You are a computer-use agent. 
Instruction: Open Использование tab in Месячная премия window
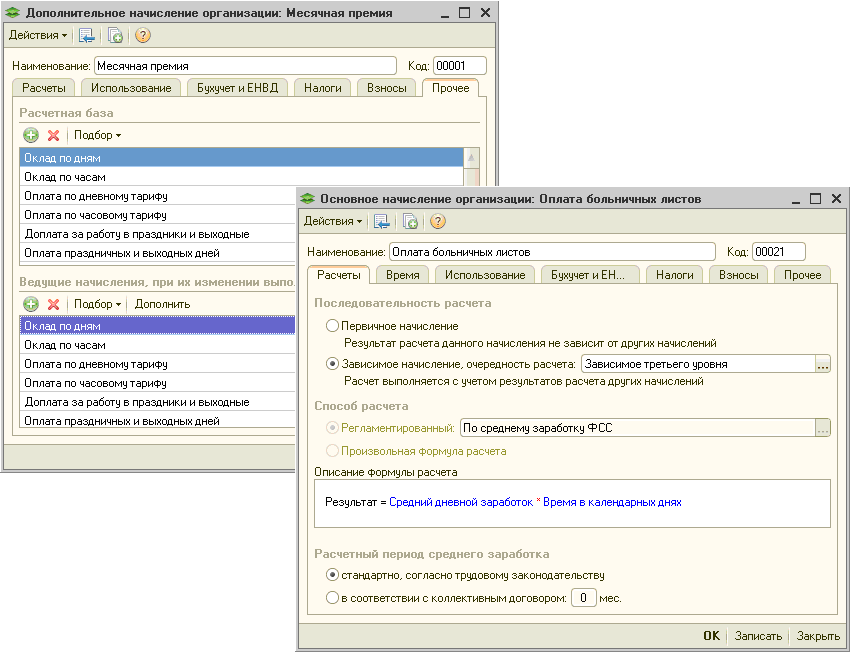tap(131, 88)
